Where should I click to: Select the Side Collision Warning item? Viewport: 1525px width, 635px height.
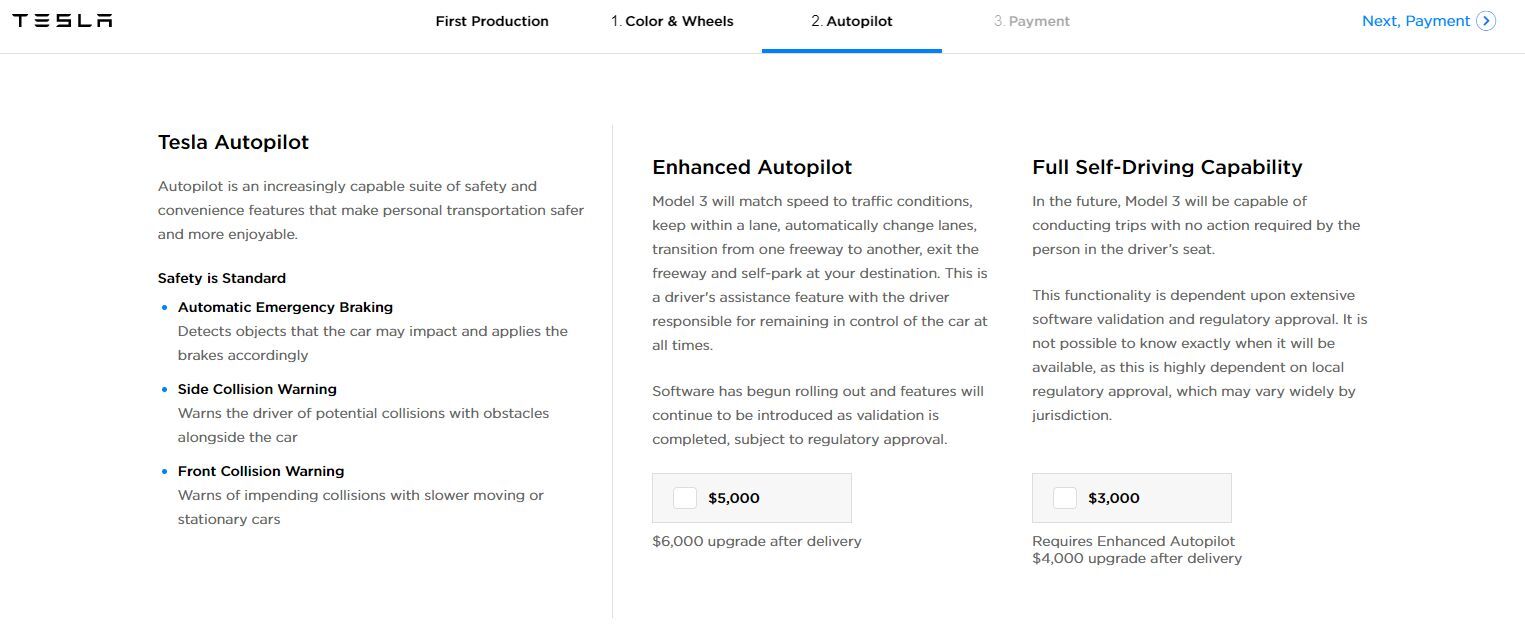[257, 389]
